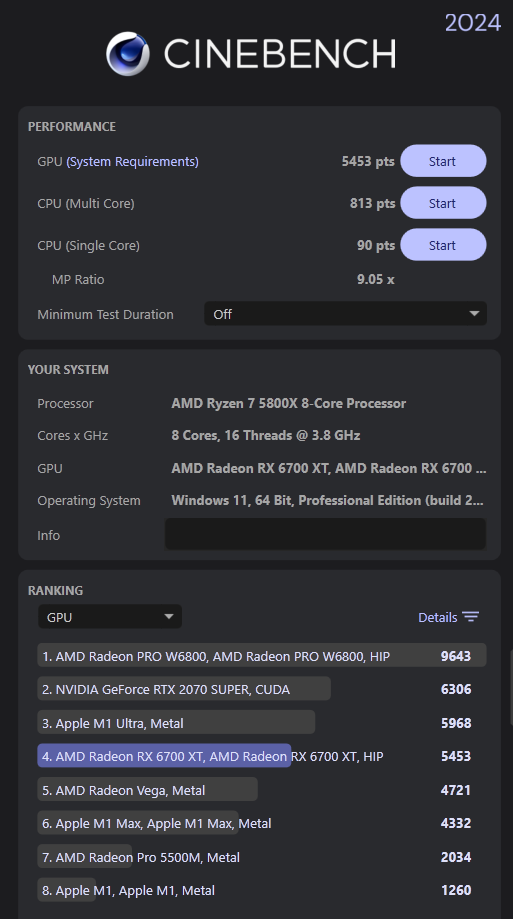513x919 pixels.
Task: Click the Cinebench sphere logo icon
Action: click(x=128, y=54)
